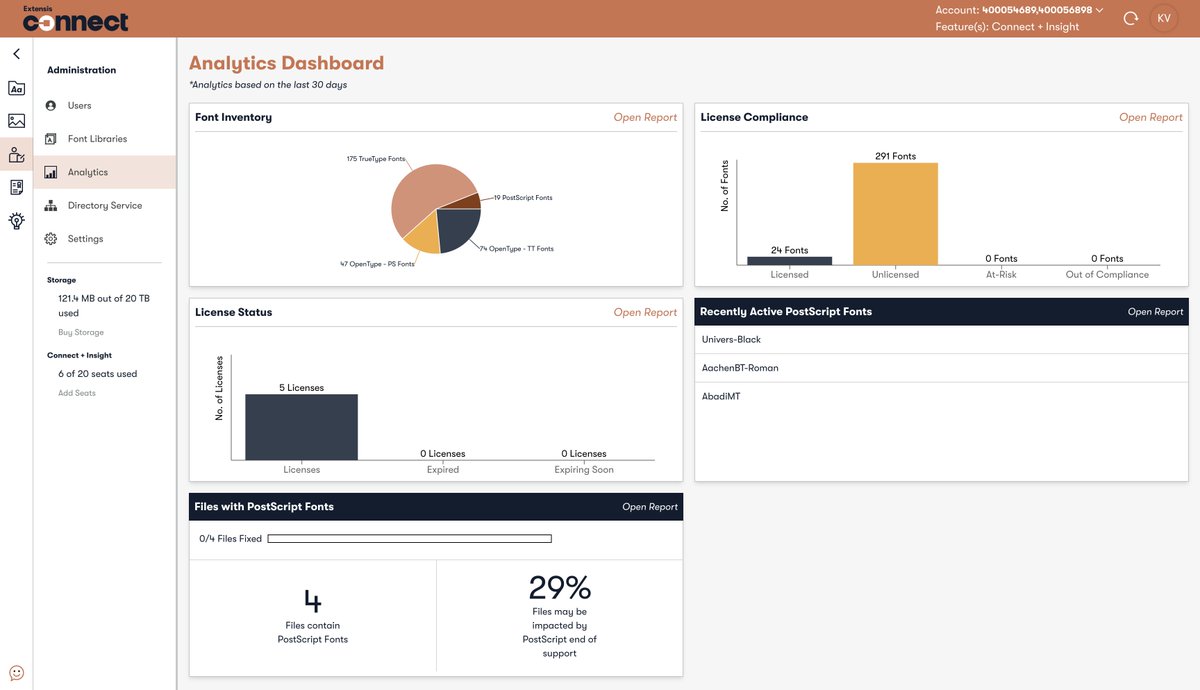Click the Expired axis label
This screenshot has width=1200, height=690.
(x=443, y=469)
